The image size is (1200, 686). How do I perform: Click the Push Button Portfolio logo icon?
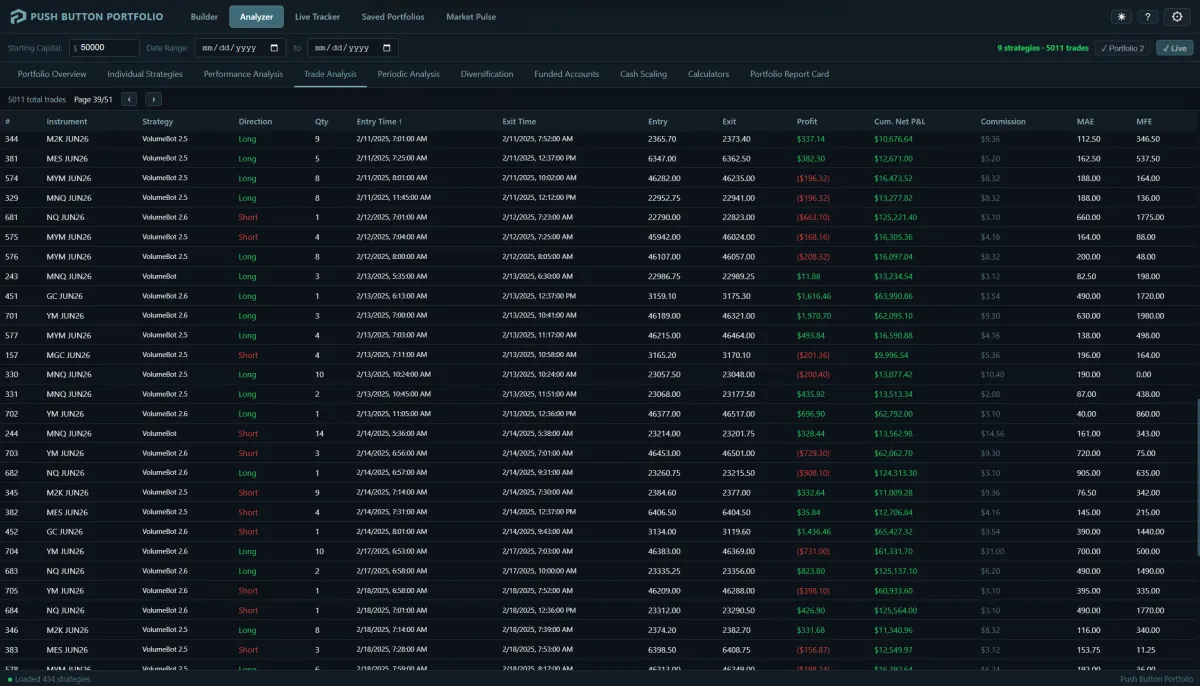pyautogui.click(x=18, y=17)
